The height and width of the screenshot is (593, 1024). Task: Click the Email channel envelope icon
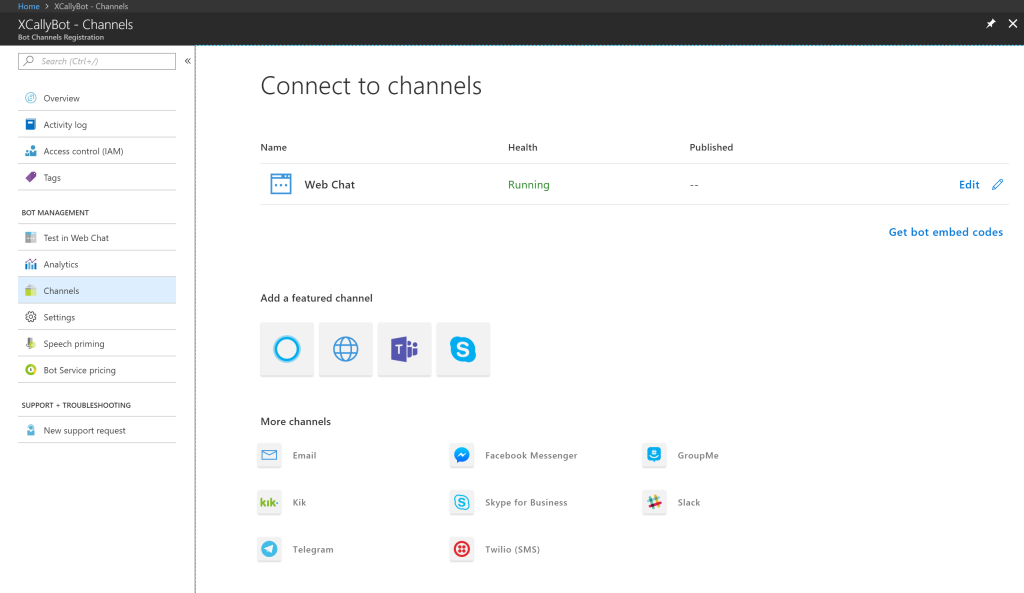[x=269, y=455]
